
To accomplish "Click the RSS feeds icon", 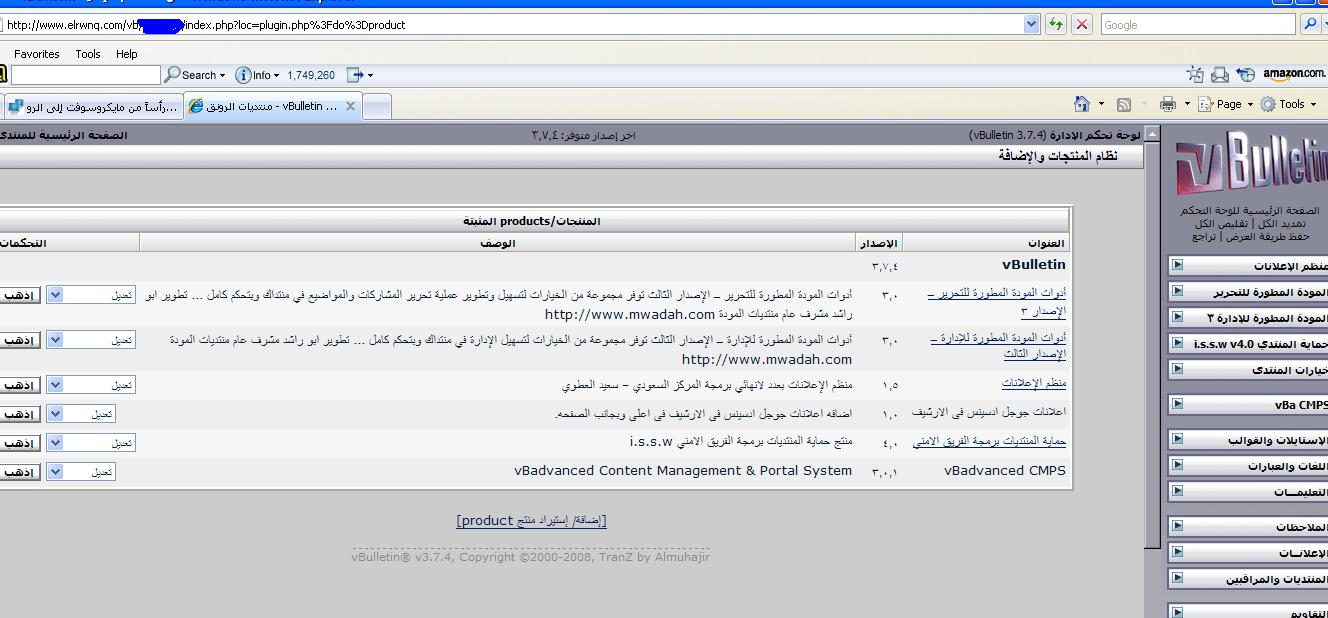I will coord(1124,104).
